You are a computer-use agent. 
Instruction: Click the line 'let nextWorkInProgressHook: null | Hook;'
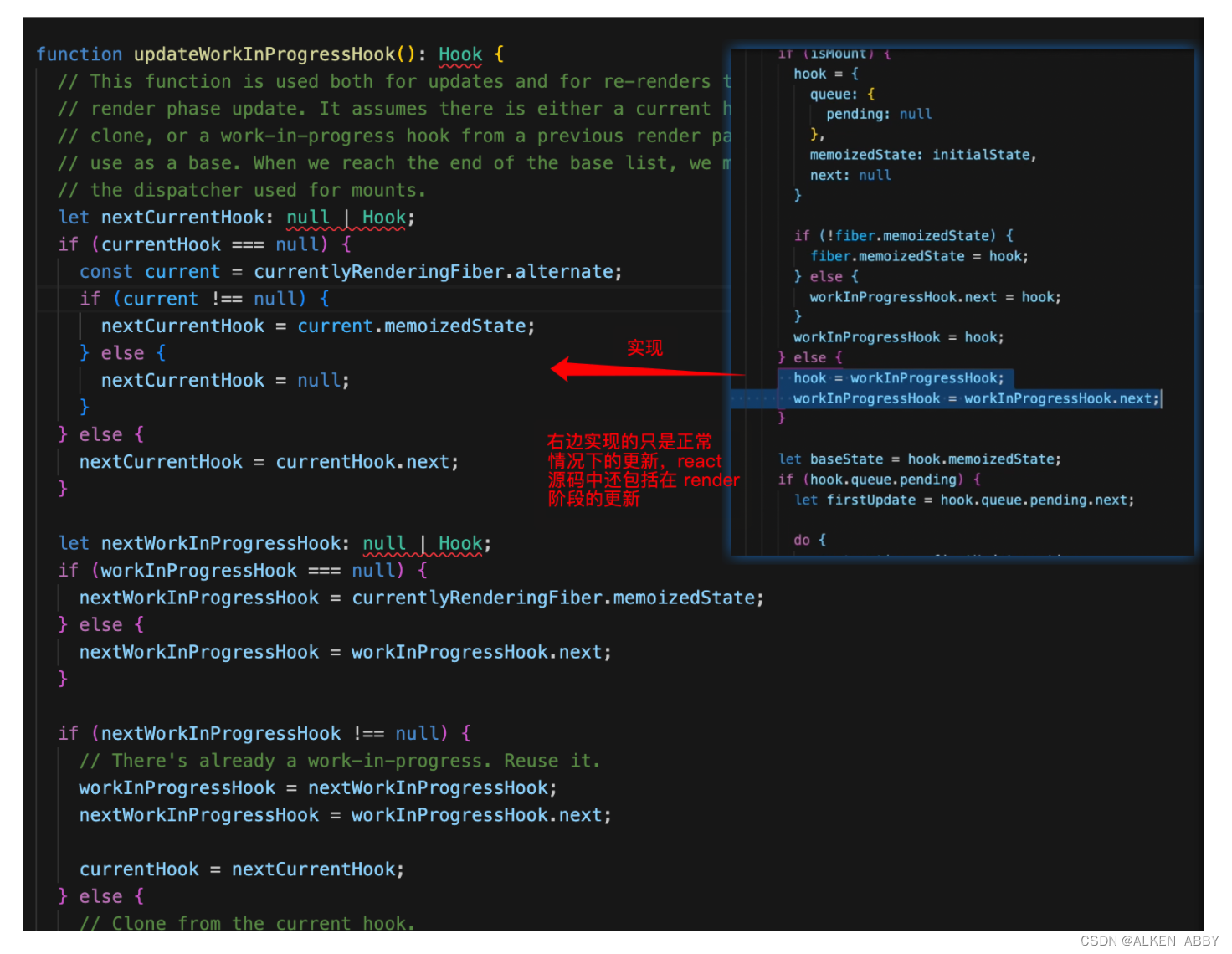(275, 544)
